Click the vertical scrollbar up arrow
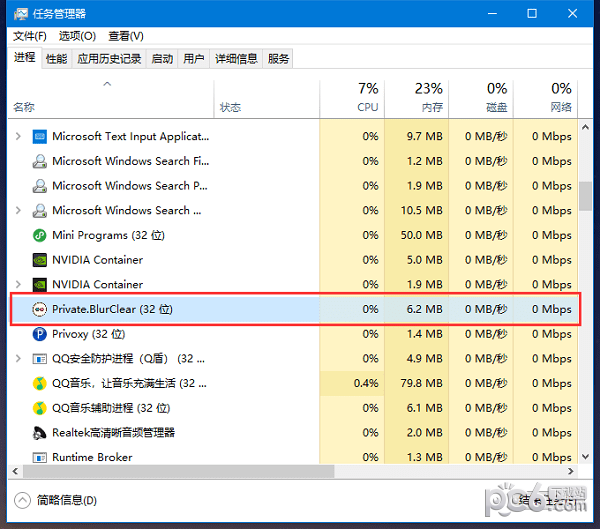 [585, 127]
